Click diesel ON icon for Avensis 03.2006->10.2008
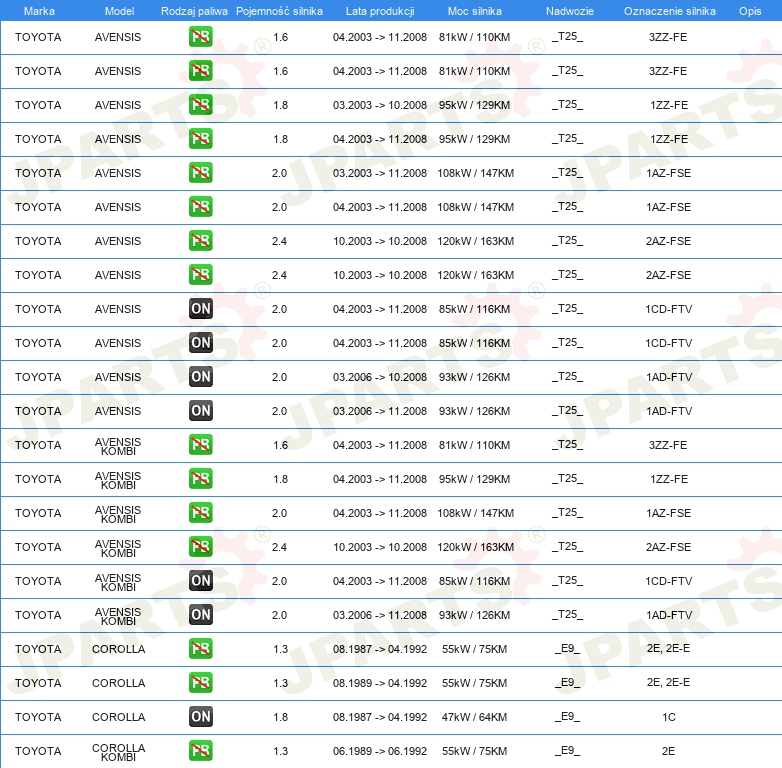The width and height of the screenshot is (782, 768). point(200,377)
